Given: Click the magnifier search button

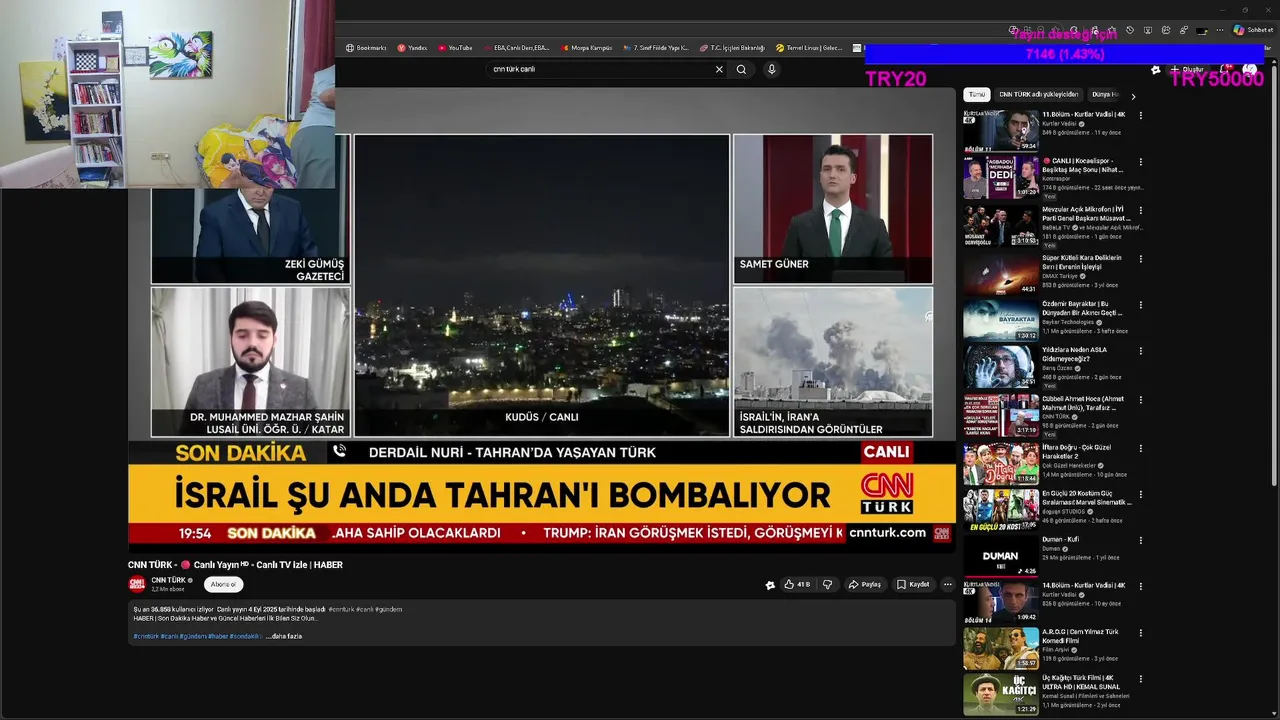Looking at the screenshot, I should pos(741,70).
